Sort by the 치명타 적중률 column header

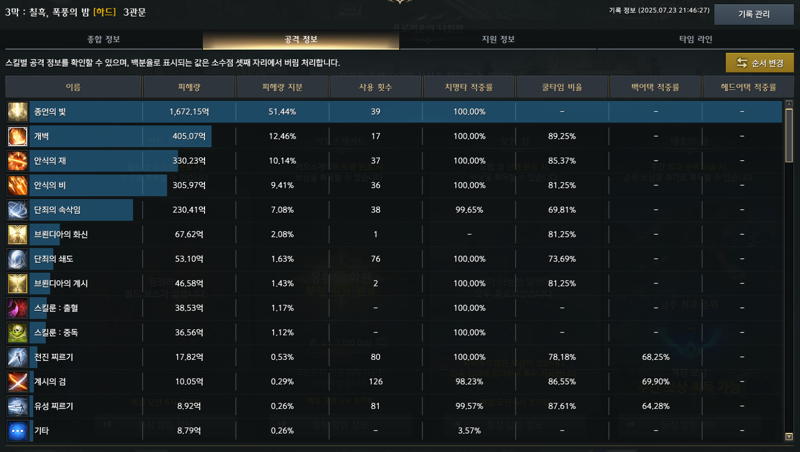point(469,87)
